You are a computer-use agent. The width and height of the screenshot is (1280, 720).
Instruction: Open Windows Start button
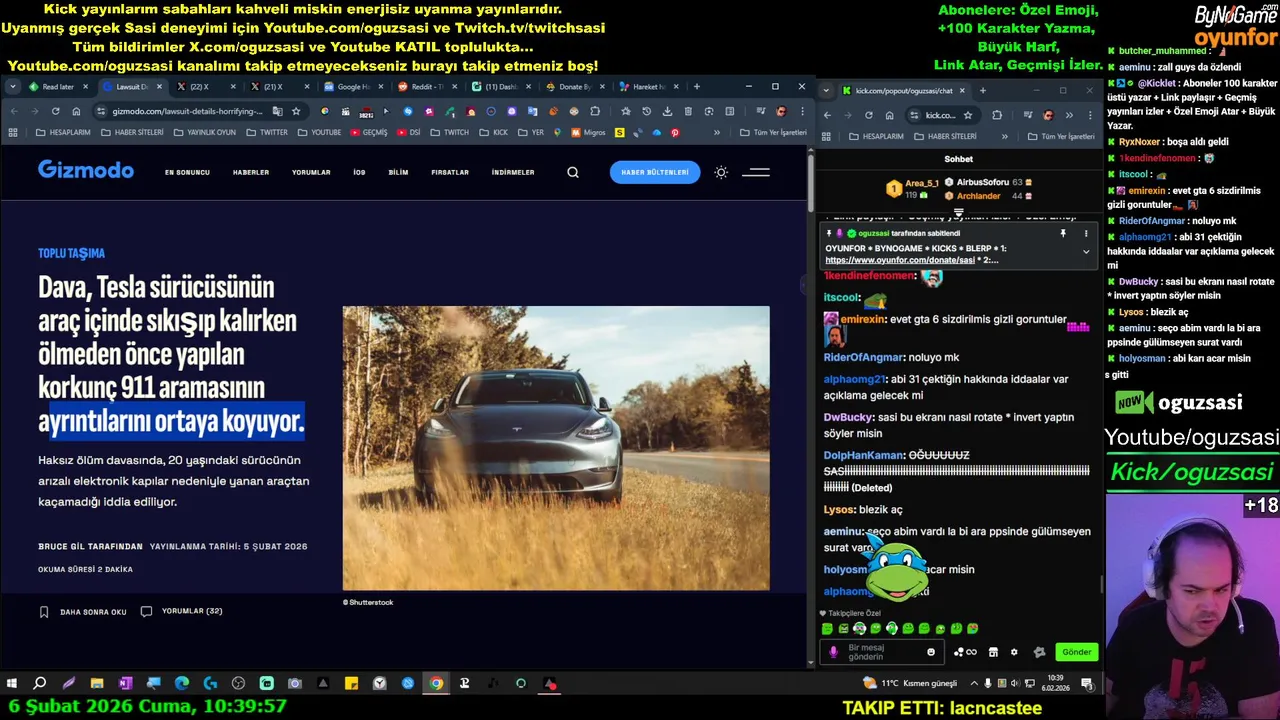12,684
